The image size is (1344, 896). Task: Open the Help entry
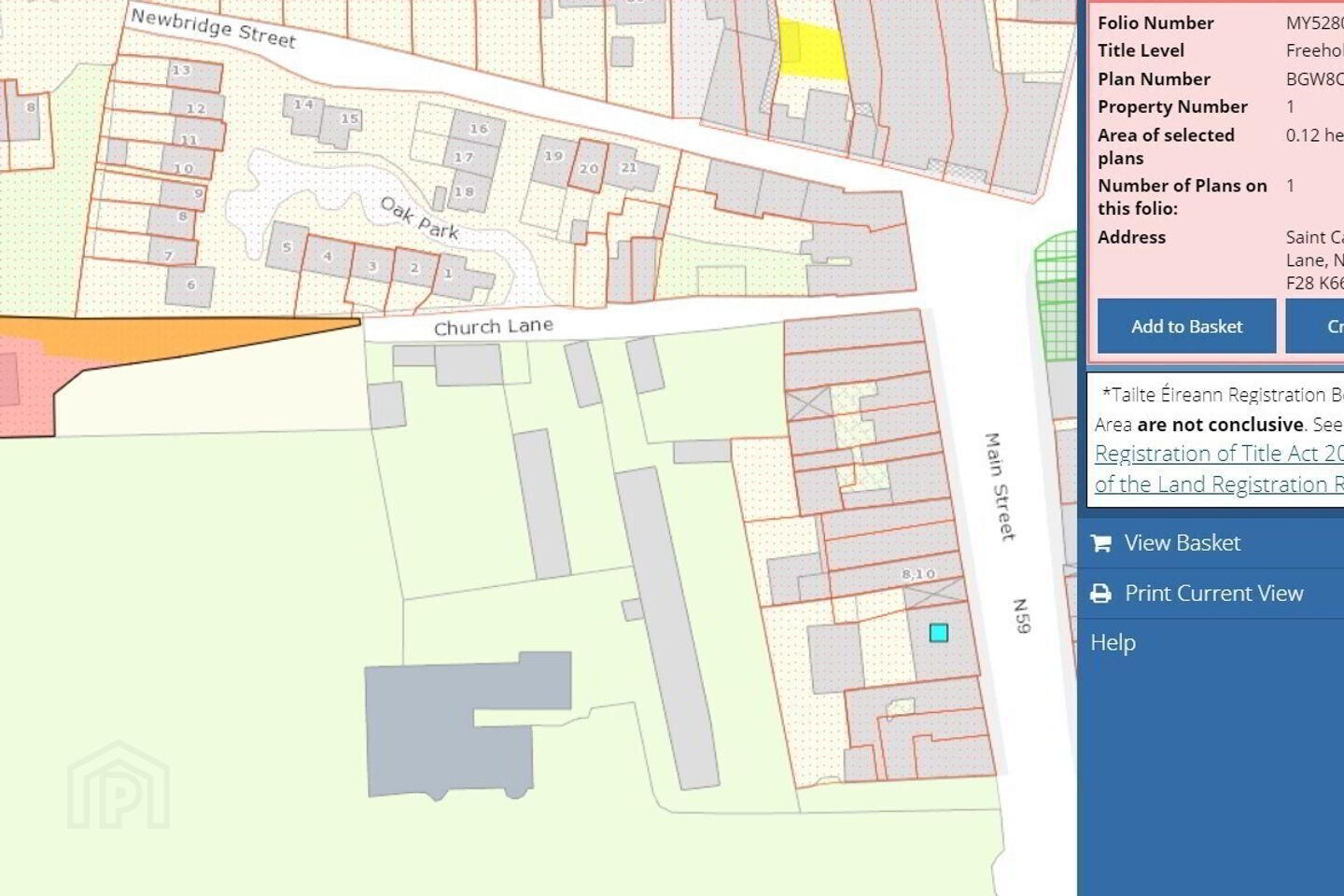[x=1113, y=642]
